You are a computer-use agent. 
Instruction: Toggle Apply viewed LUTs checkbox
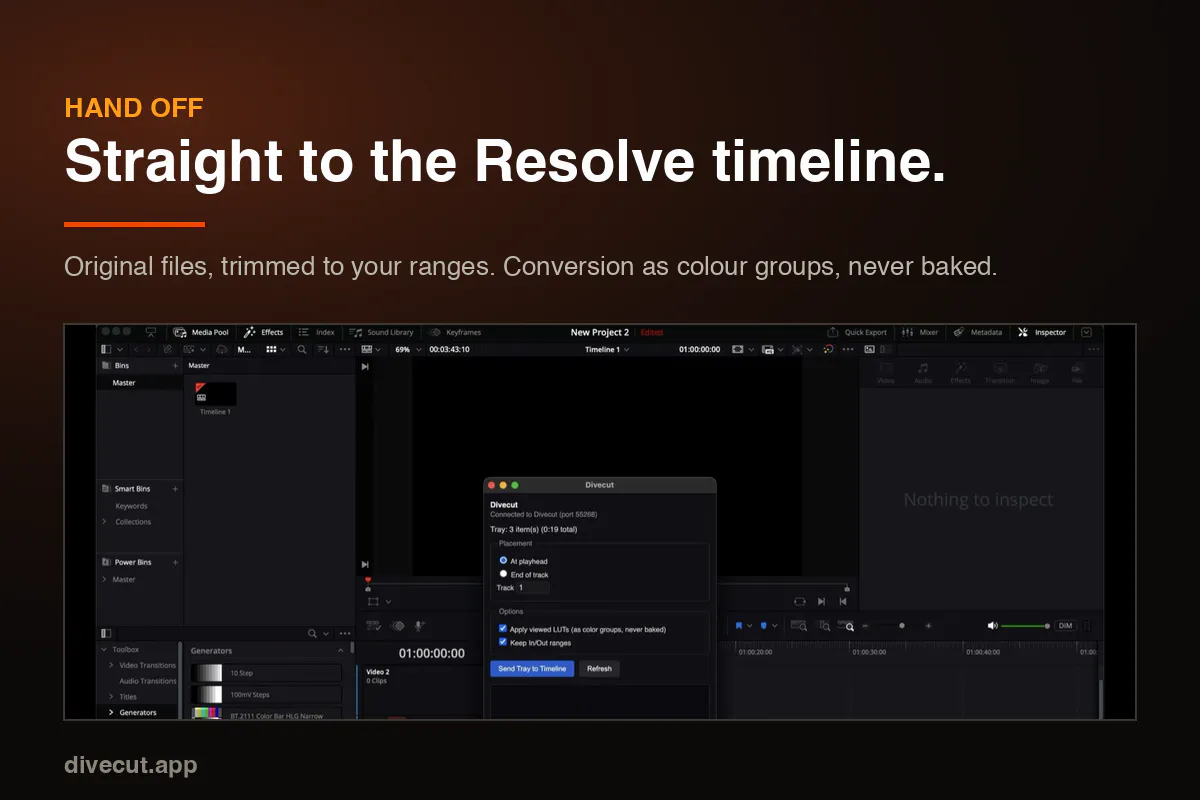tap(503, 629)
